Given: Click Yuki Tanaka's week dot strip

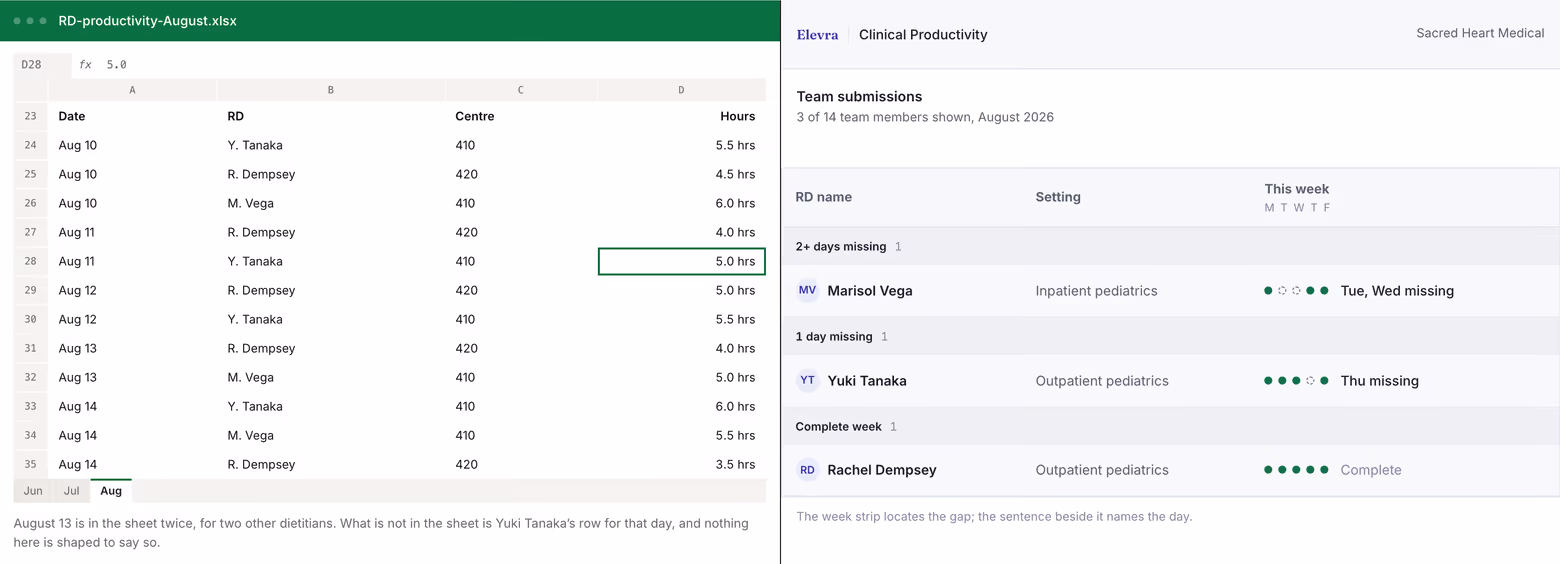Looking at the screenshot, I should tap(1296, 381).
